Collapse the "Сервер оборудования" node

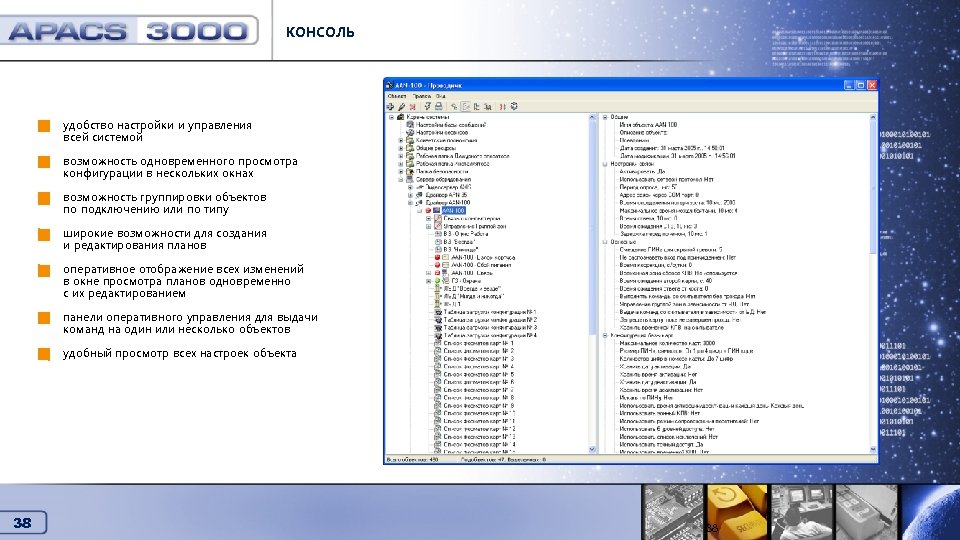tap(401, 179)
